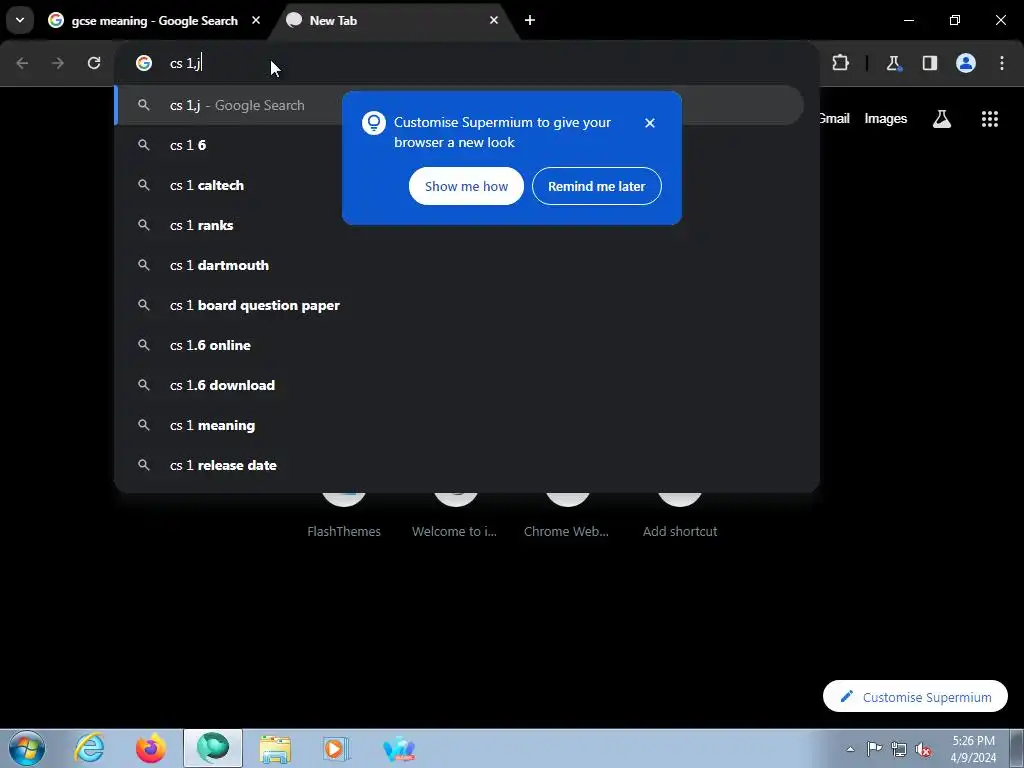Select the 'cs 1.6 online' suggestion
Screen dimensions: 1024x768
pyautogui.click(x=459, y=345)
